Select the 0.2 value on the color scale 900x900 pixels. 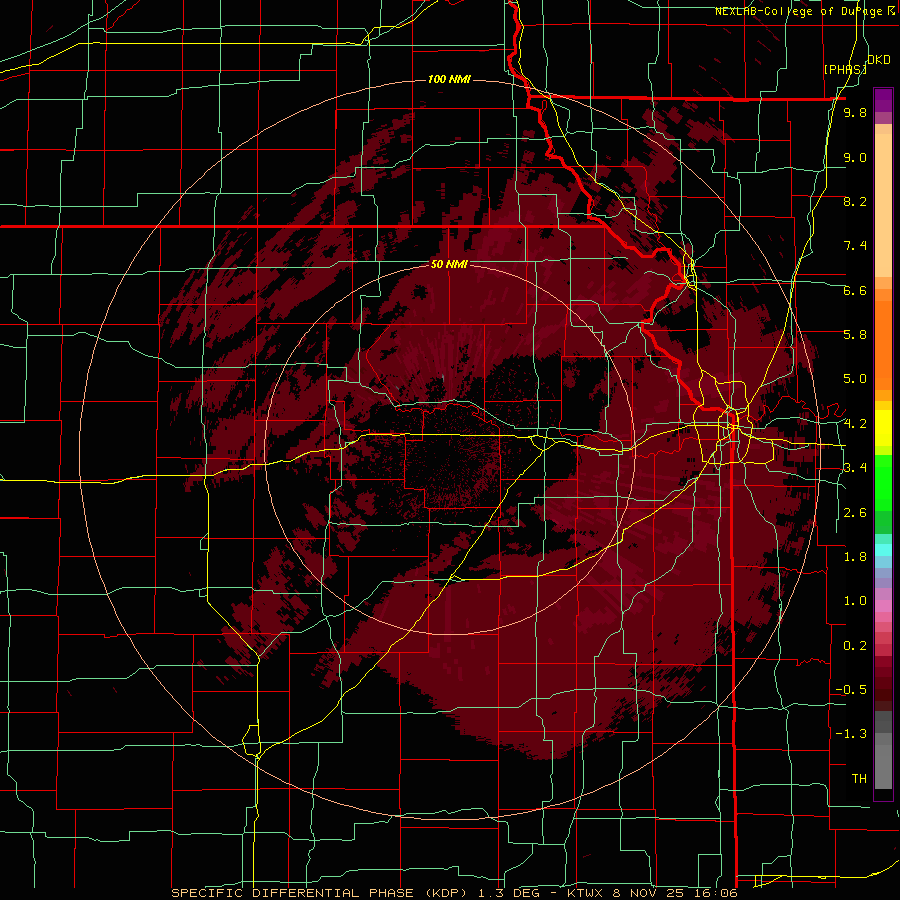coord(855,646)
